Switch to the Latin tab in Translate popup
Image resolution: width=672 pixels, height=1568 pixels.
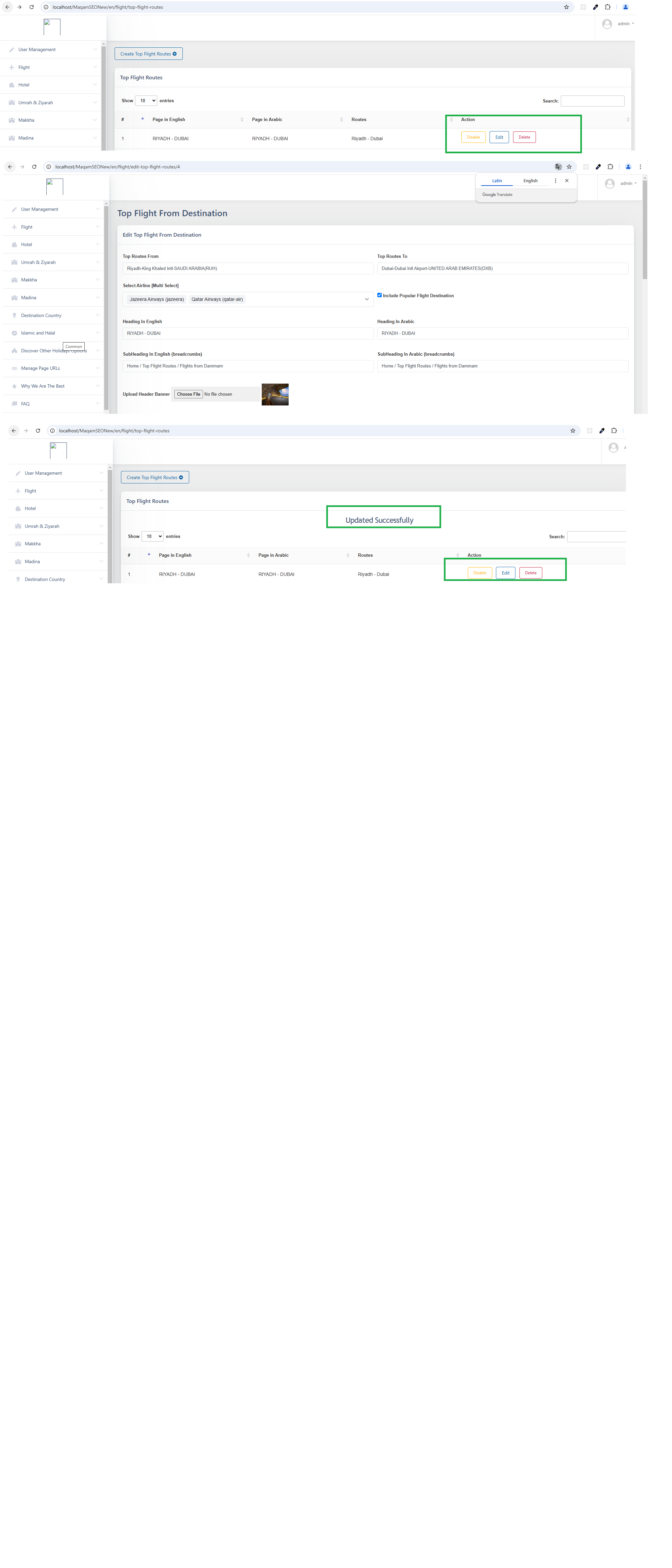pos(497,181)
